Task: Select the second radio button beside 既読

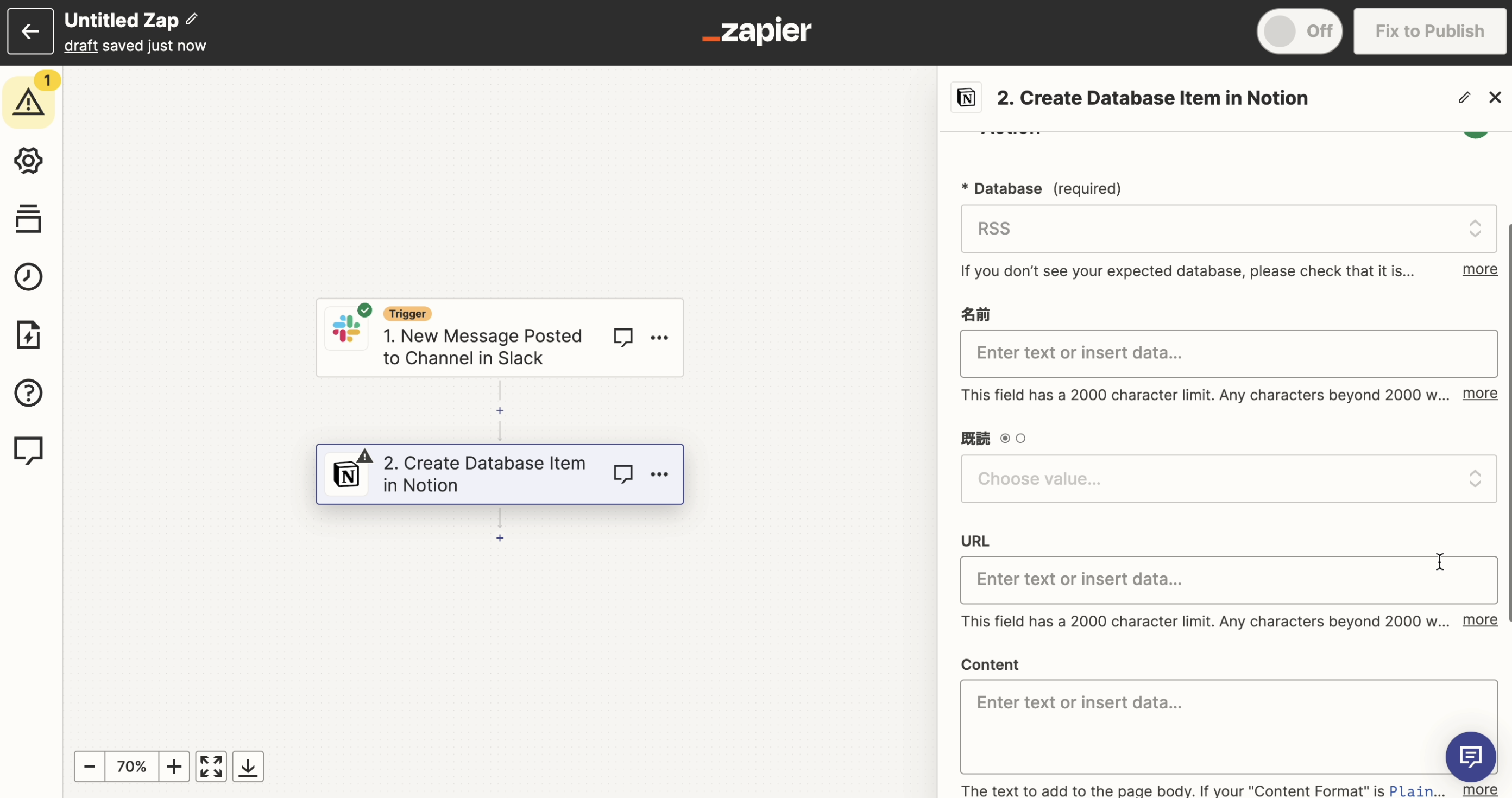Action: [x=1020, y=438]
